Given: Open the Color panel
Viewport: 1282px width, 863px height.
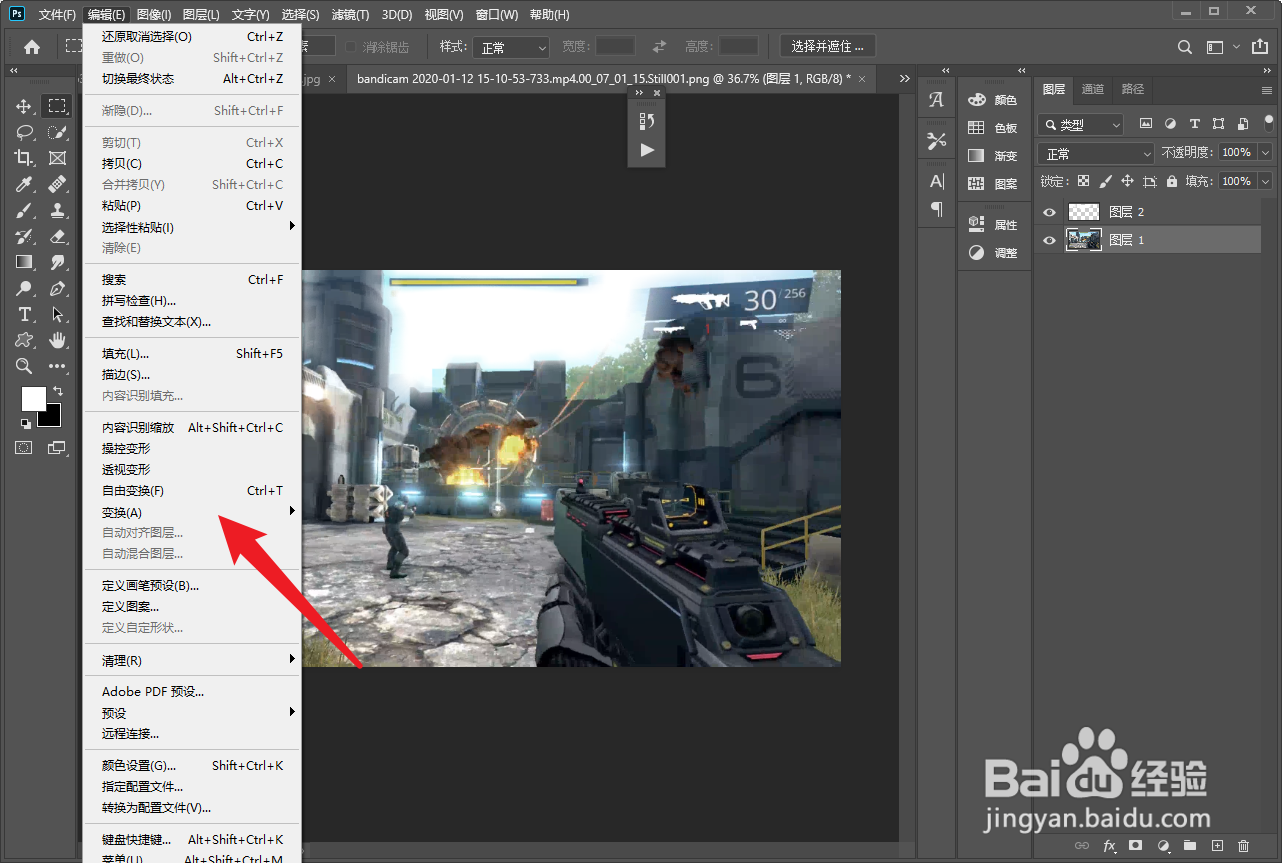Looking at the screenshot, I should point(993,100).
